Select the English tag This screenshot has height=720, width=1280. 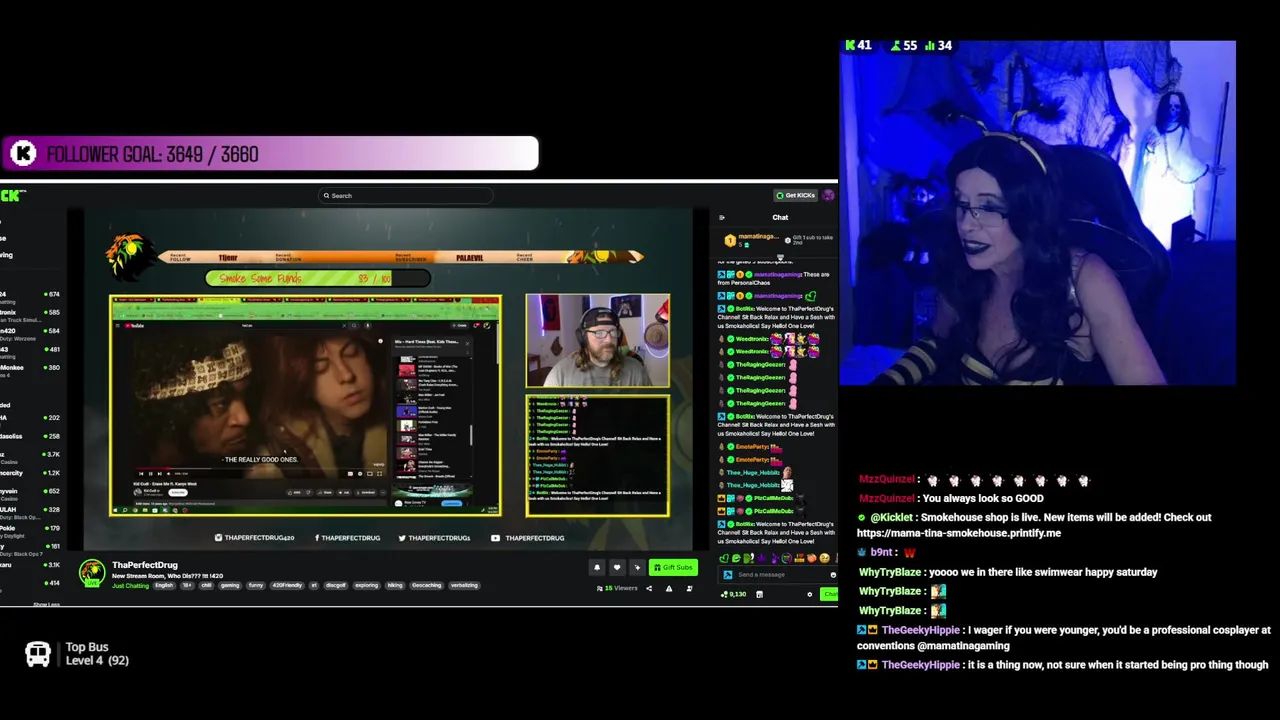click(x=165, y=586)
